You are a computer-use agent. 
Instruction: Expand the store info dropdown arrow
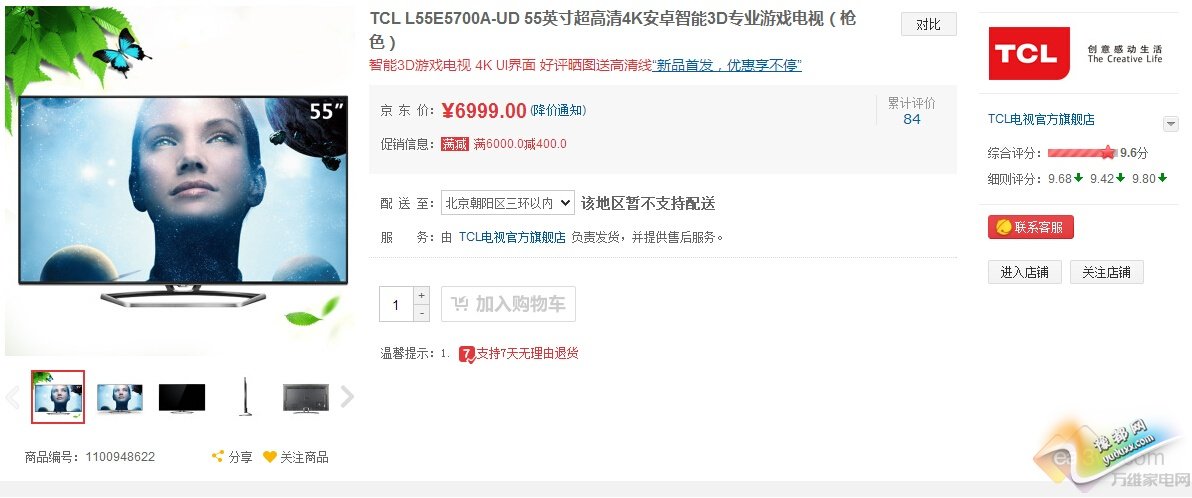[x=1171, y=124]
